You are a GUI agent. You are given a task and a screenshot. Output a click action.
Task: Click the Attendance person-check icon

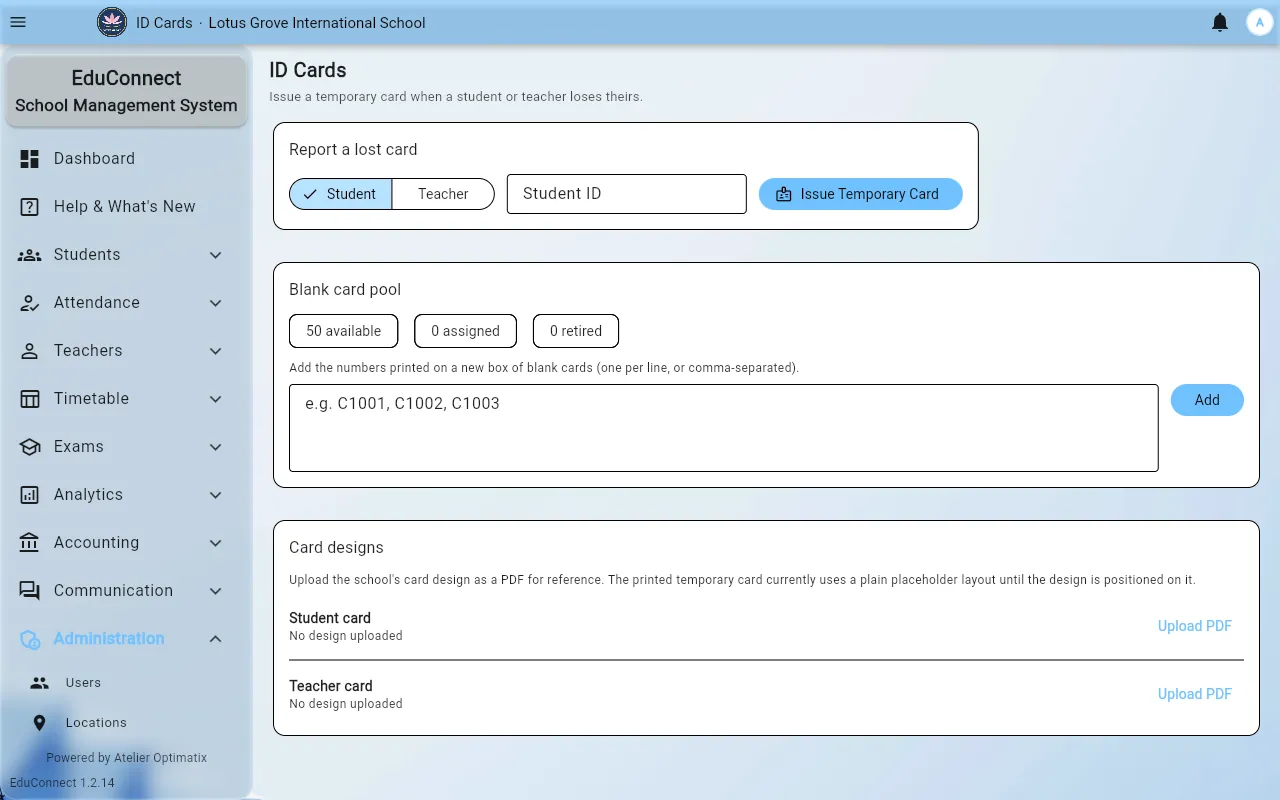point(30,302)
